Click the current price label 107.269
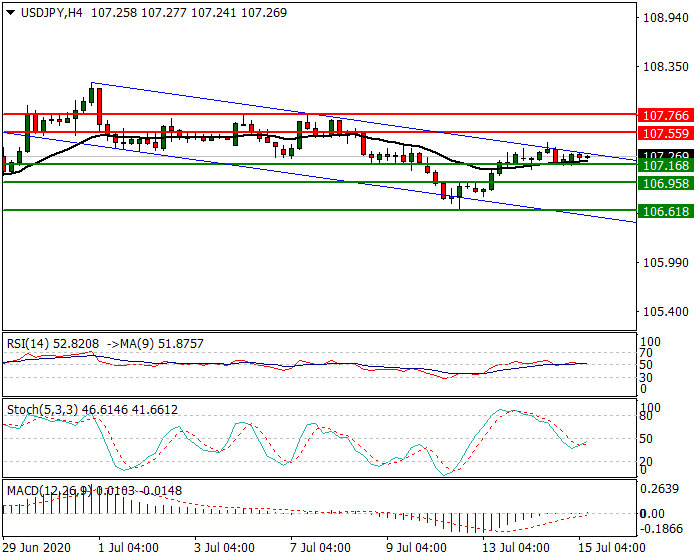This screenshot has width=700, height=560. click(666, 155)
